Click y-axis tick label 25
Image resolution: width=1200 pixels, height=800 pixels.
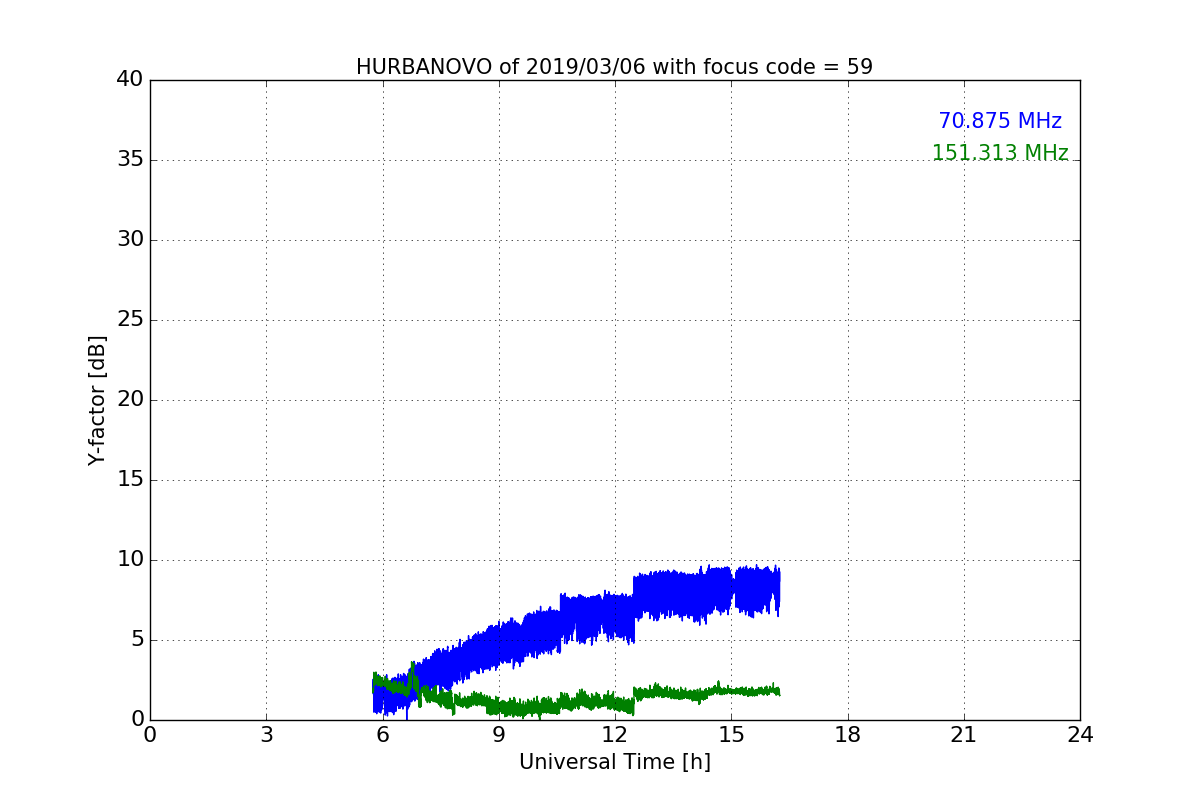pyautogui.click(x=130, y=320)
